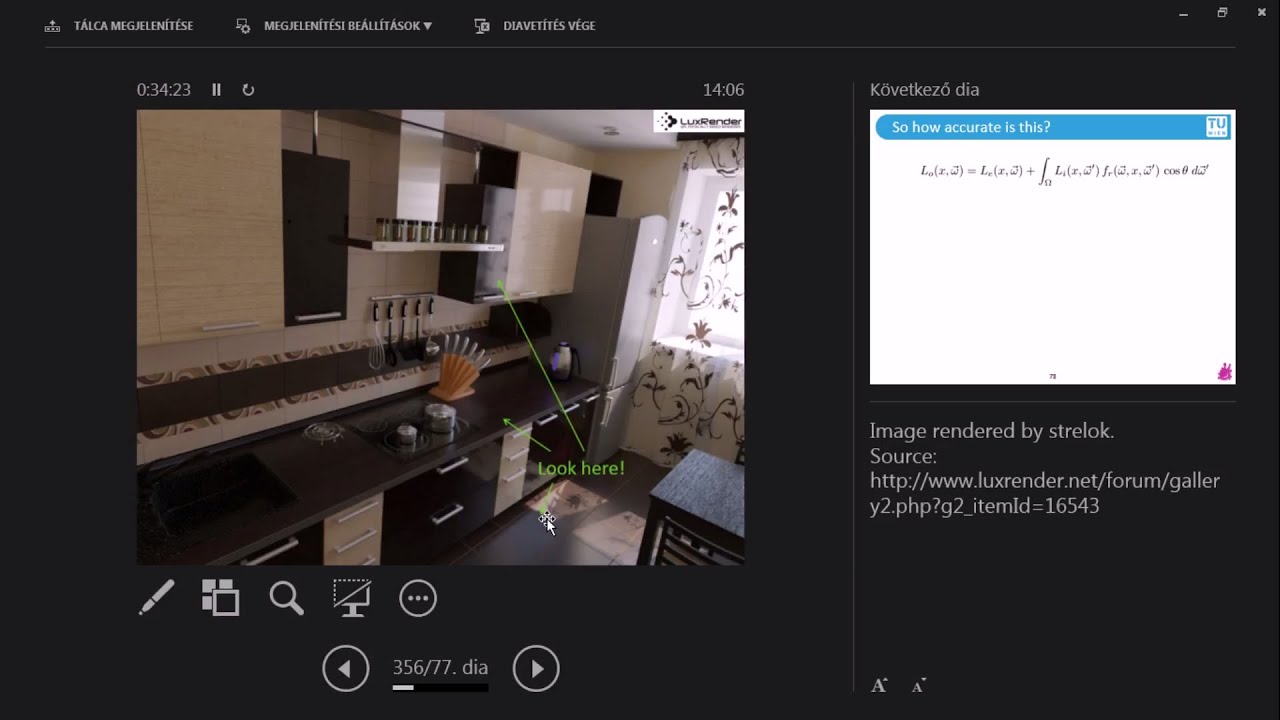This screenshot has height=720, width=1280.
Task: Click the slide progress bar
Action: coord(440,688)
